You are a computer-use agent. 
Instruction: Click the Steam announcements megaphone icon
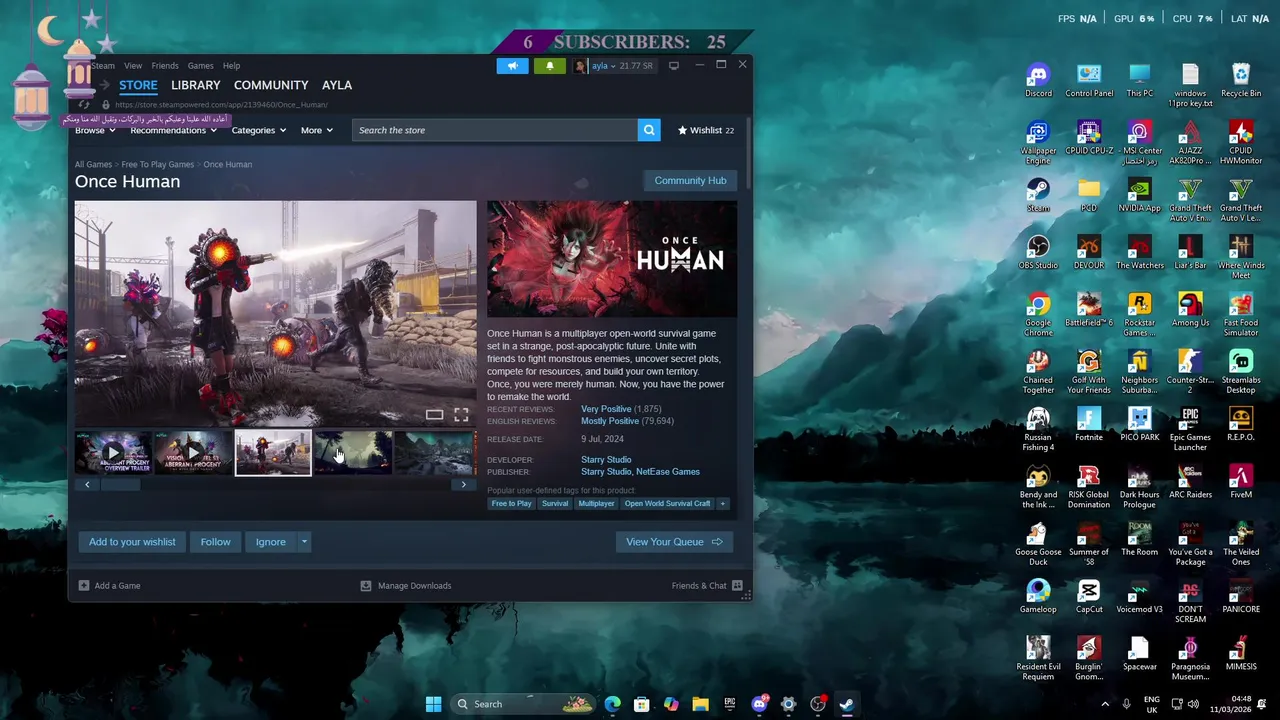512,66
